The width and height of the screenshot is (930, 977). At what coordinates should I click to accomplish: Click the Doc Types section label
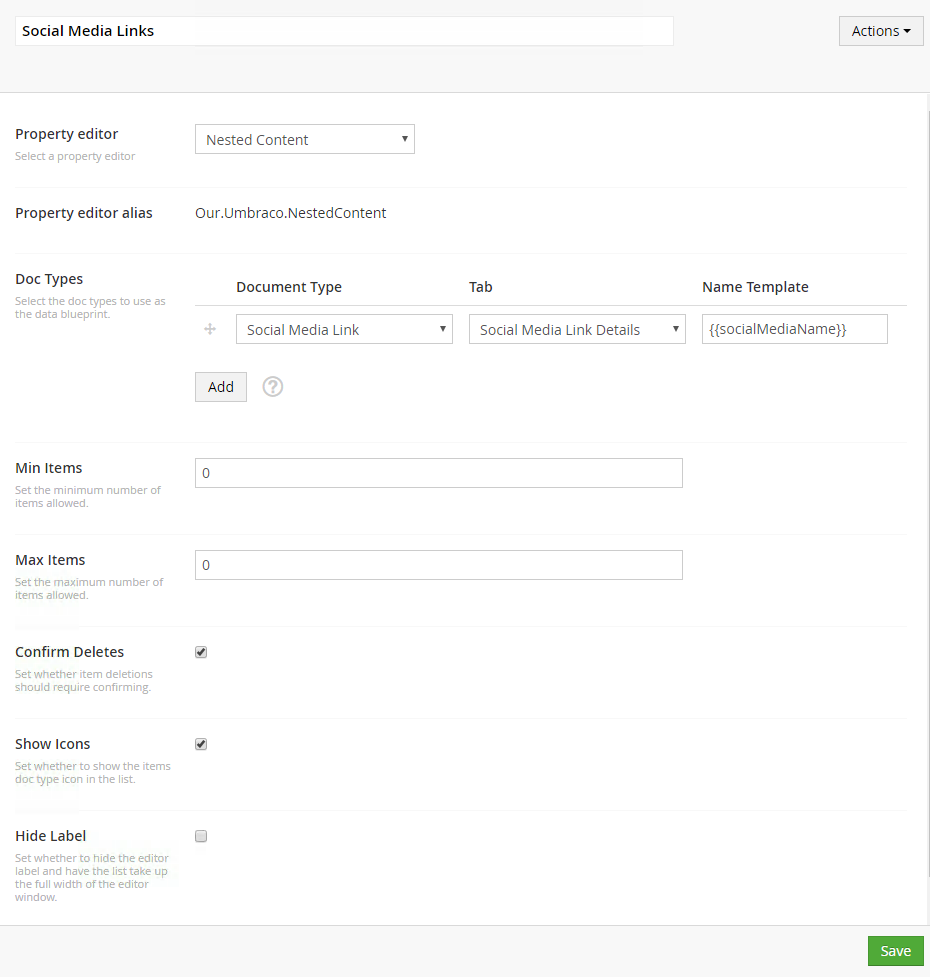click(49, 279)
